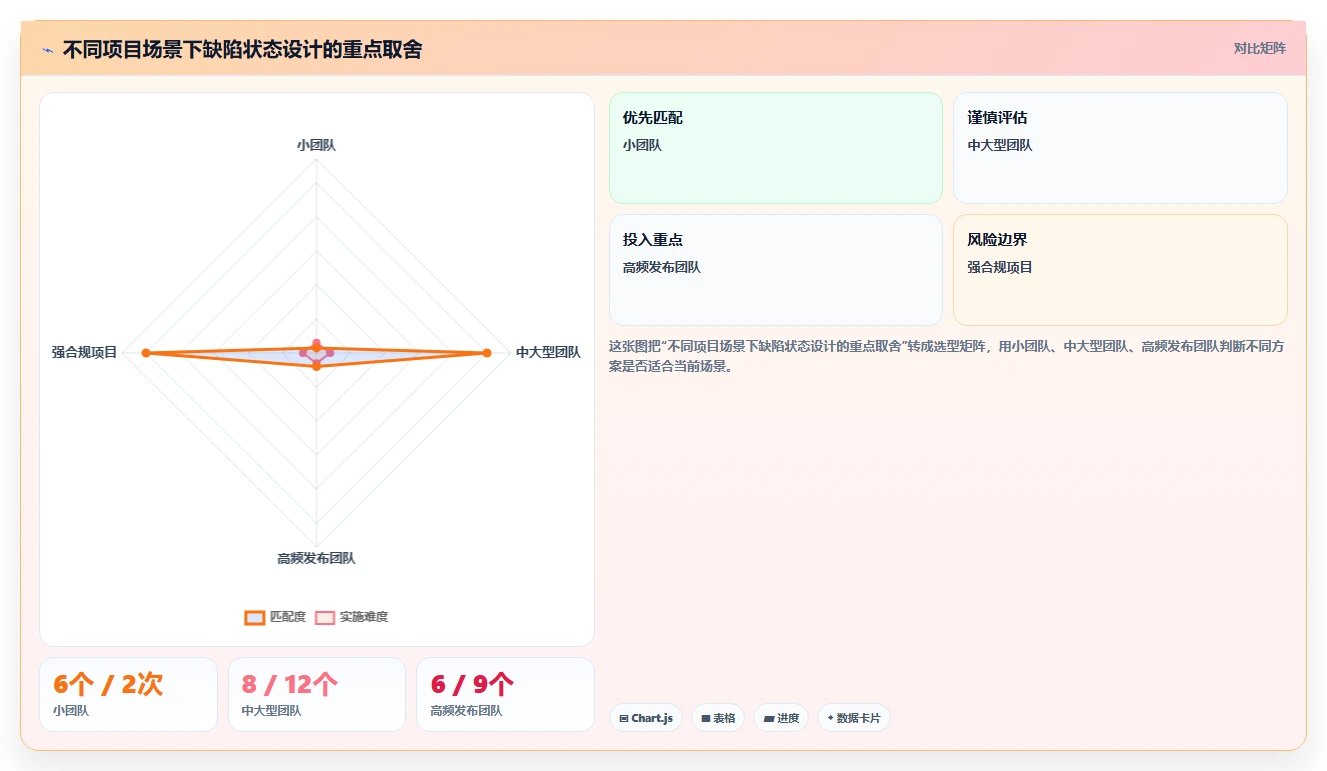
Task: Click 小团队 text in 优先匹配 card
Action: [x=642, y=145]
